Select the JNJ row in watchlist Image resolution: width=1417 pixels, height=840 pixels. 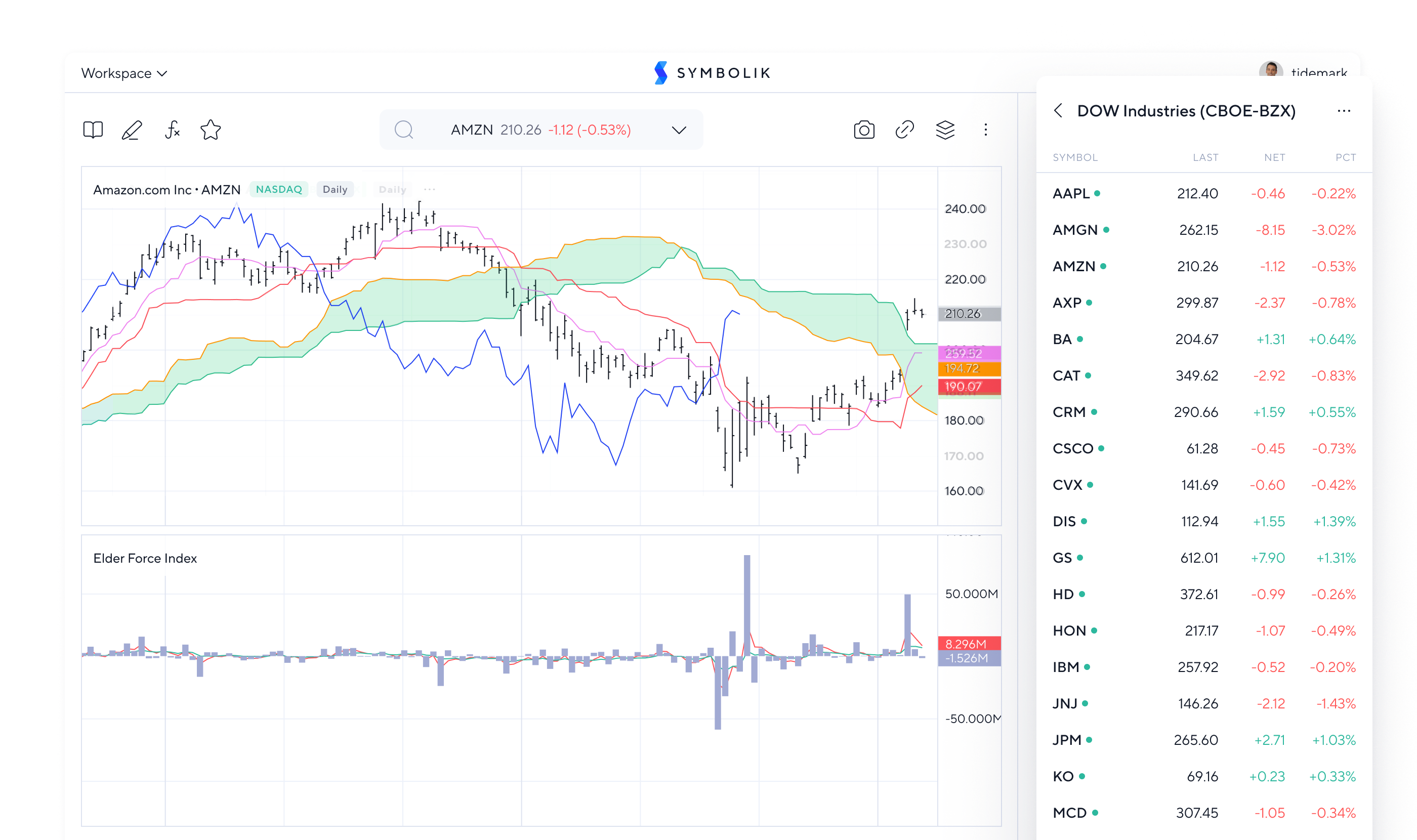[1204, 703]
